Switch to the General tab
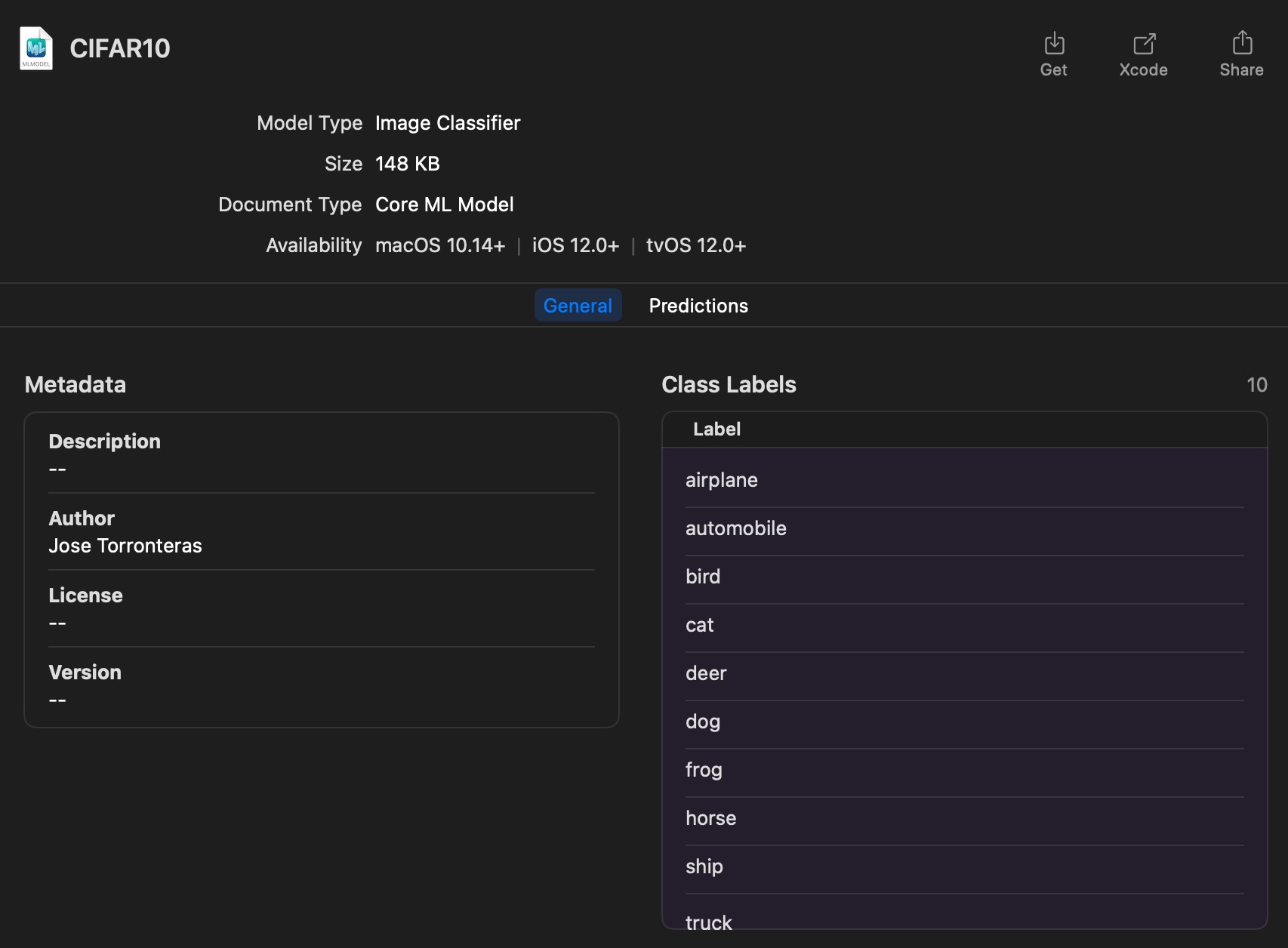The image size is (1288, 948). click(x=578, y=305)
